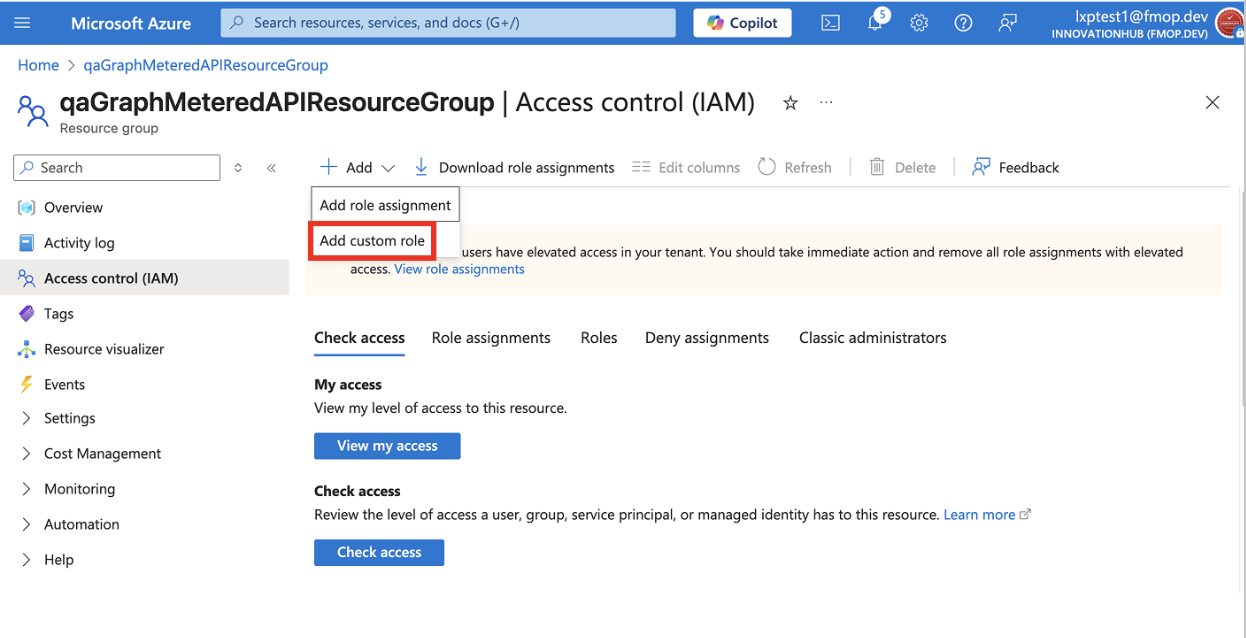
Task: Open the help question mark icon
Action: coord(963,23)
